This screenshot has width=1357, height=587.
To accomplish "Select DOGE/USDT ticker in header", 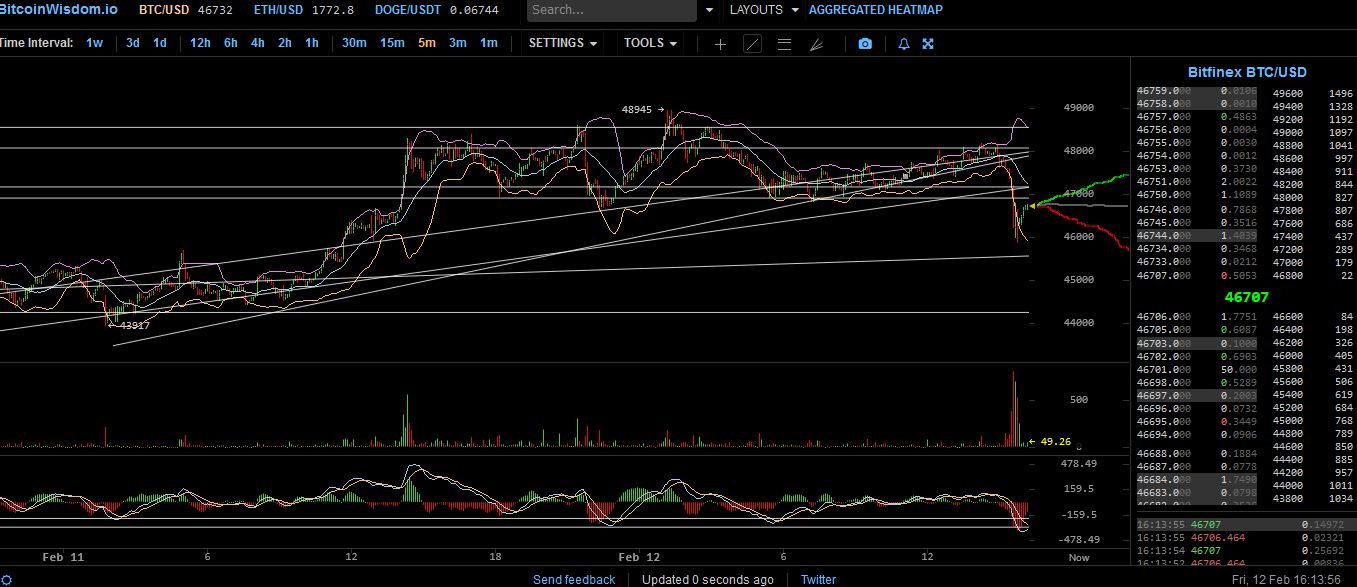I will pos(437,10).
